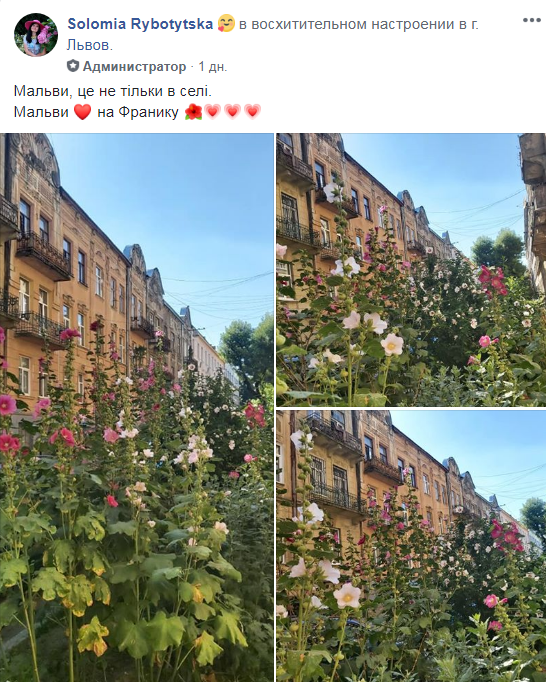Click the heart emoji right after the hibiscus

point(212,112)
